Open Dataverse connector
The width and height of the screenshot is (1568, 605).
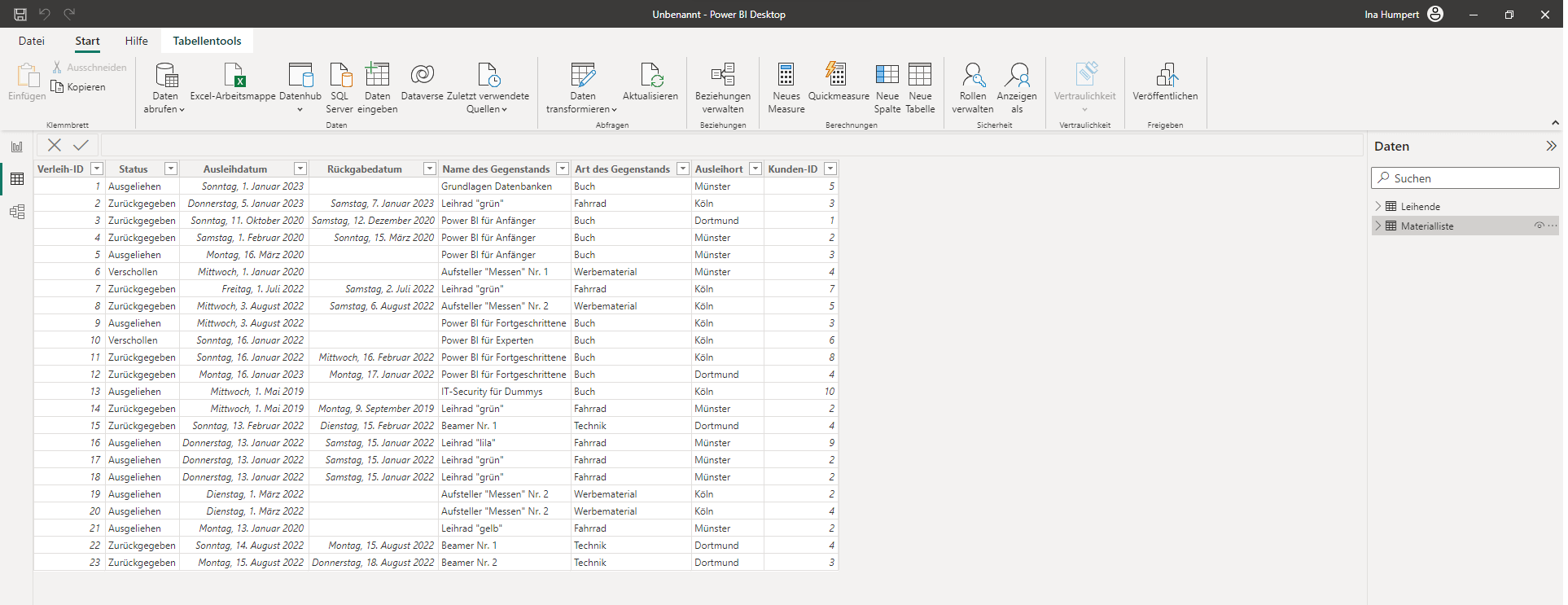(422, 82)
